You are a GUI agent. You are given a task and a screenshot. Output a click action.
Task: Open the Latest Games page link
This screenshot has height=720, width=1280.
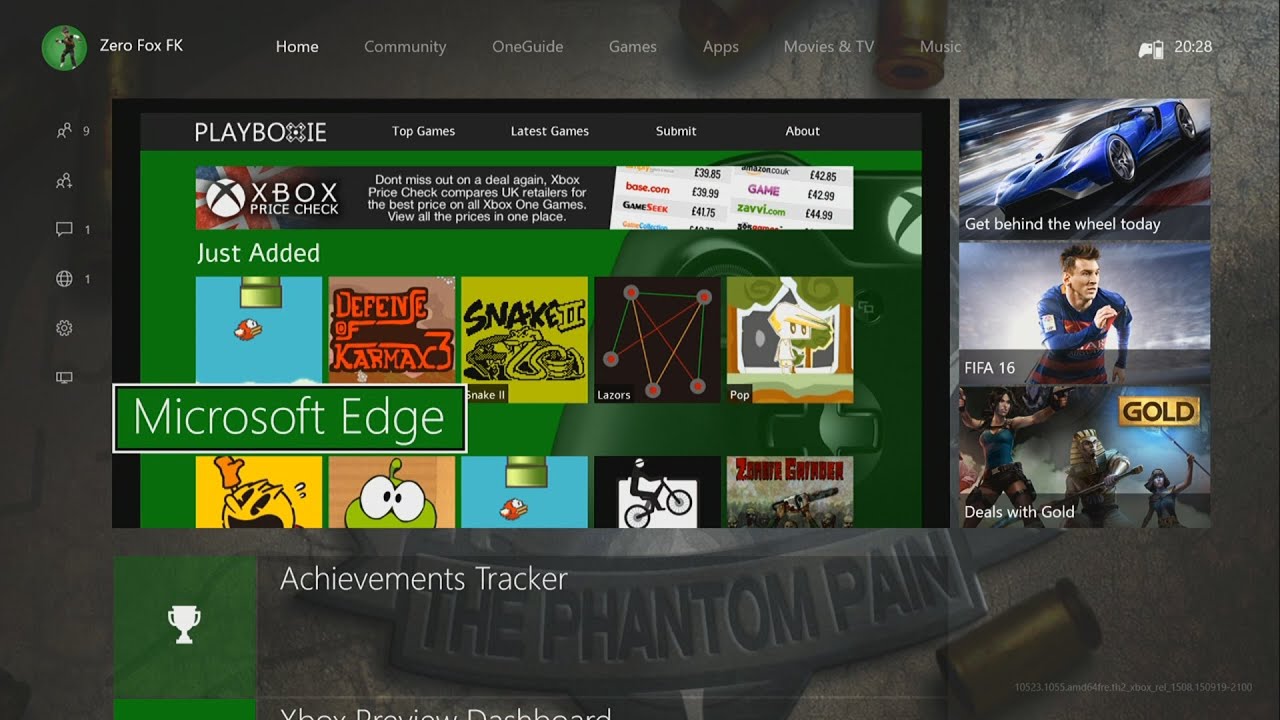tap(549, 131)
